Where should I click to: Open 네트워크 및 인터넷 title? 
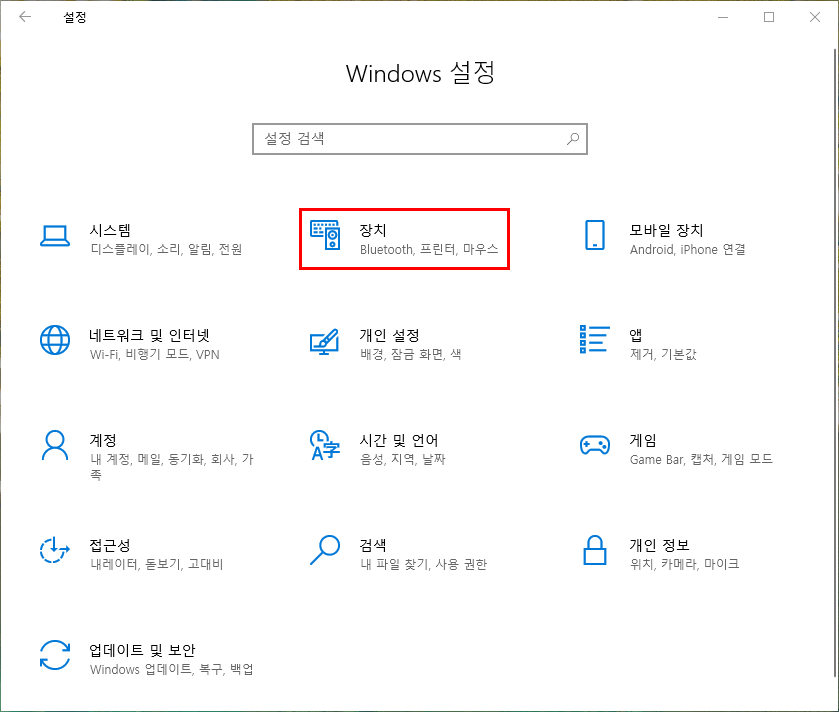point(149,335)
